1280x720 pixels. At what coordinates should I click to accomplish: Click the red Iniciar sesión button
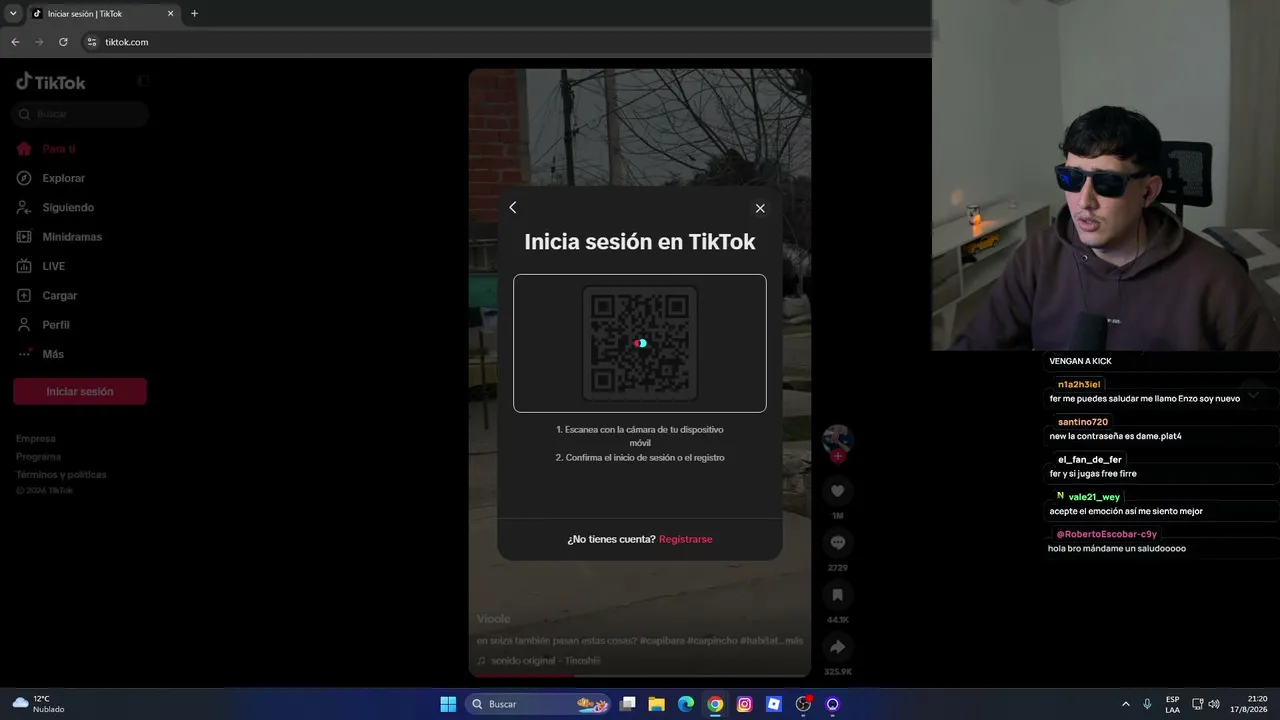pos(80,391)
